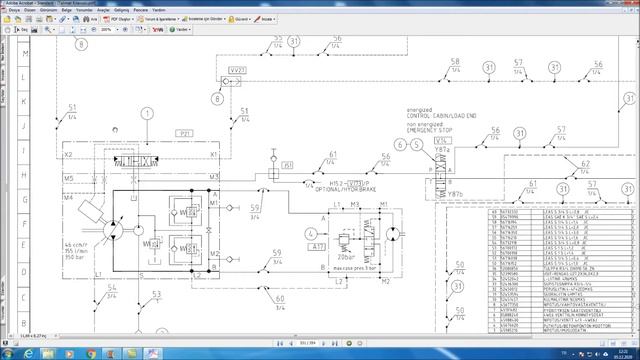640x360 pixels.
Task: Open the Dosya menu
Action: (x=14, y=10)
